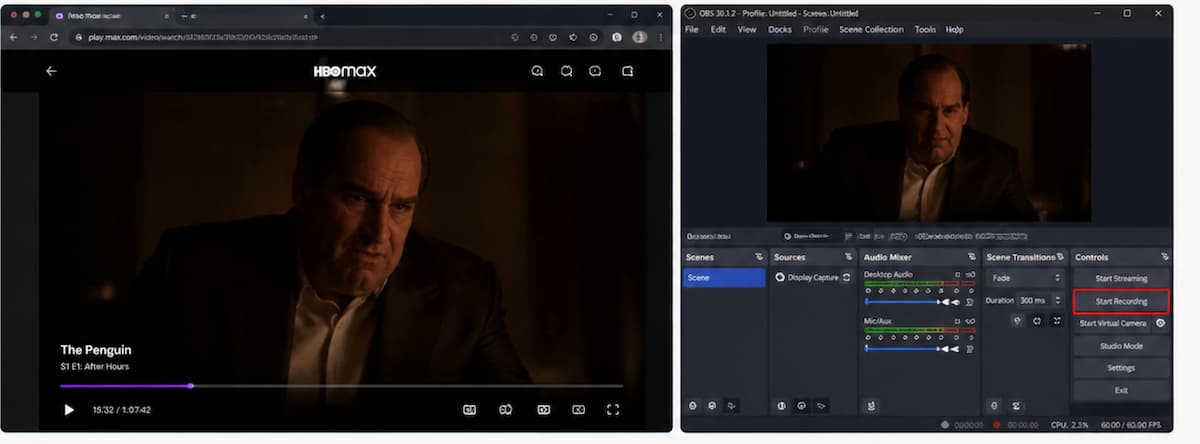The width and height of the screenshot is (1200, 444).
Task: Click the video progress bar scrubber handle
Action: [190, 385]
